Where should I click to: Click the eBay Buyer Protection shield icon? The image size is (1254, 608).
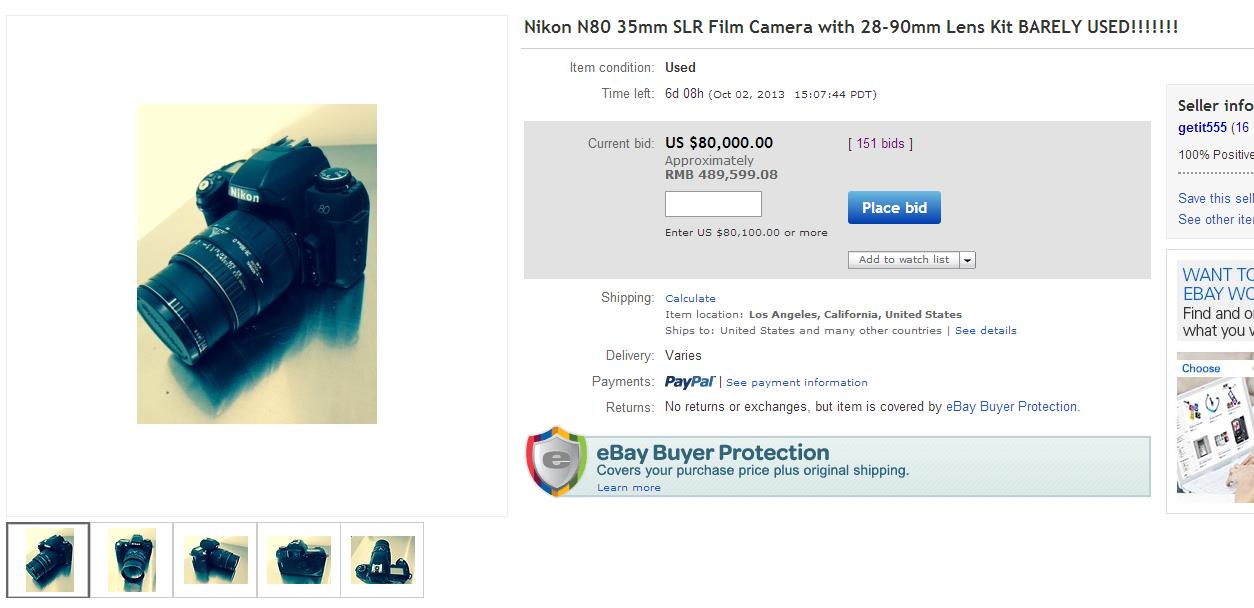click(x=557, y=461)
